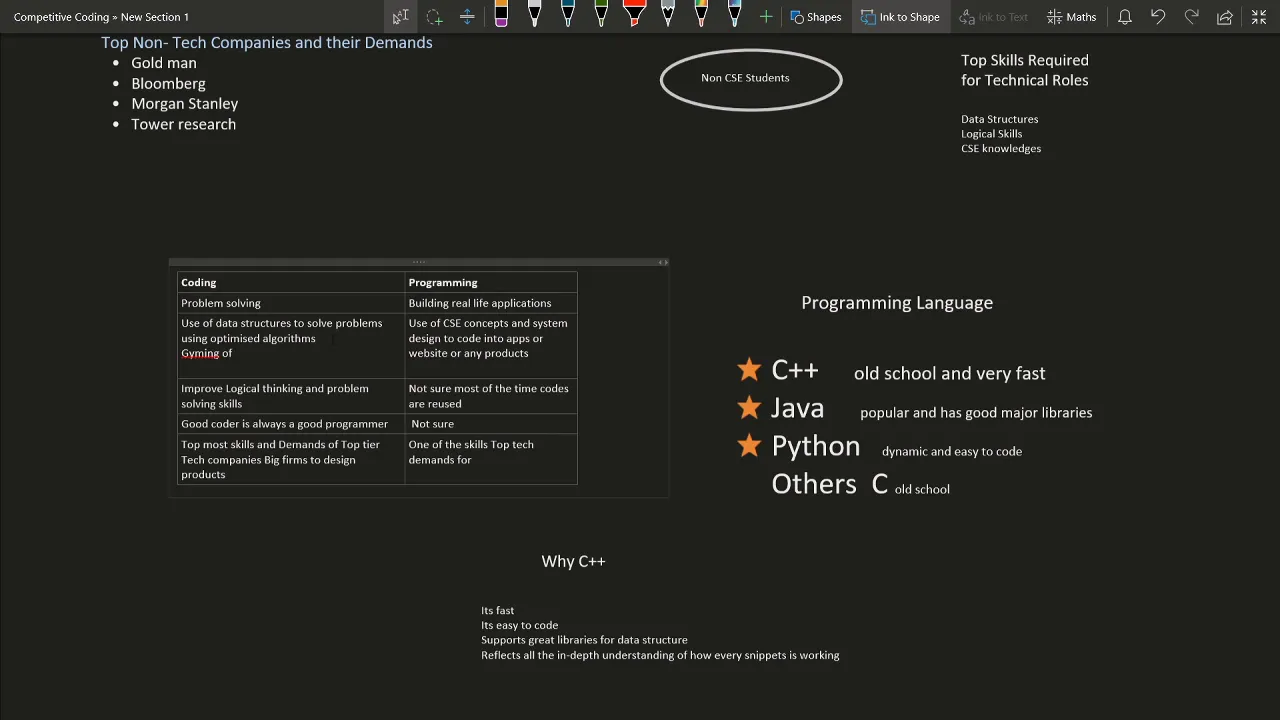Open the Shapes tool
1280x720 pixels.
(x=816, y=17)
